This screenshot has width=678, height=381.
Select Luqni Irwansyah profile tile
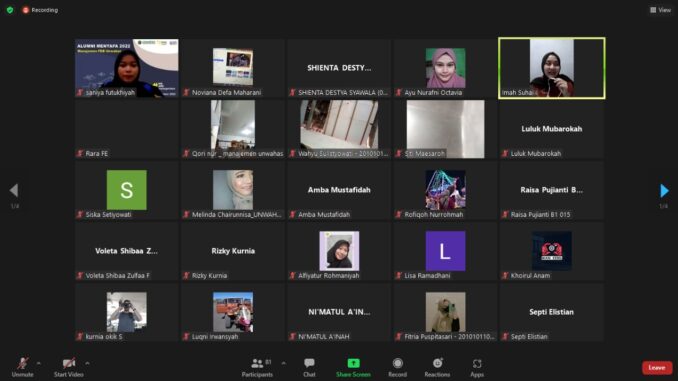click(233, 312)
